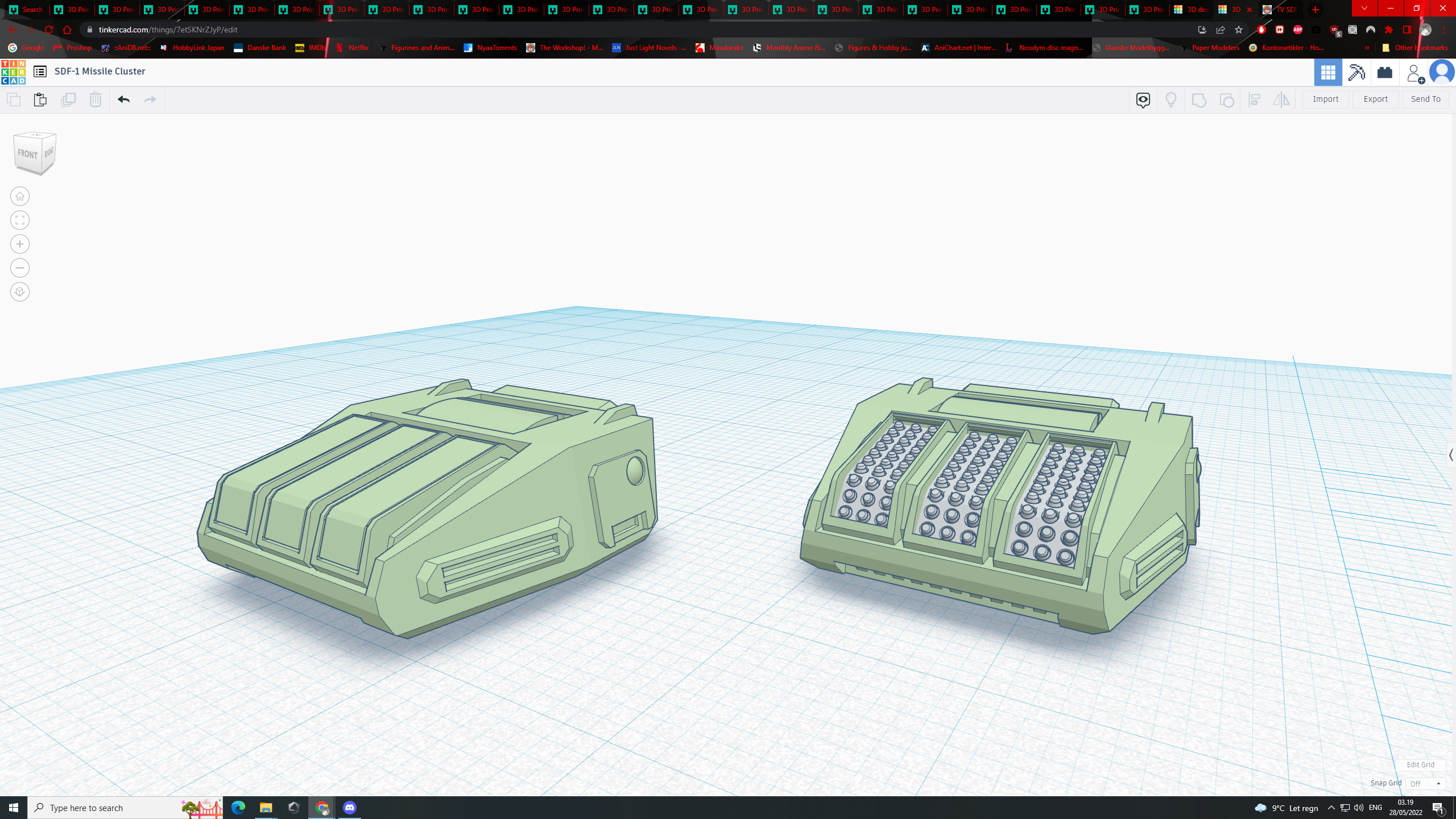This screenshot has width=1456, height=819.
Task: Switch to the first Search browser tab
Action: [x=26, y=10]
